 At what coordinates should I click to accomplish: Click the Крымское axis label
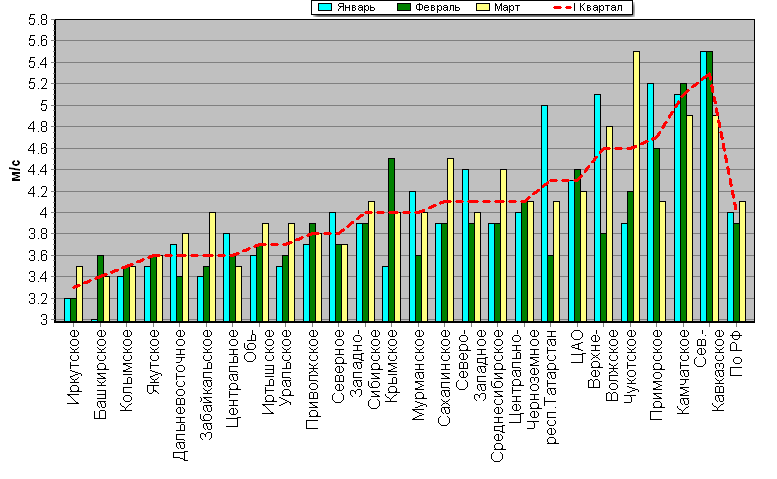tap(391, 364)
